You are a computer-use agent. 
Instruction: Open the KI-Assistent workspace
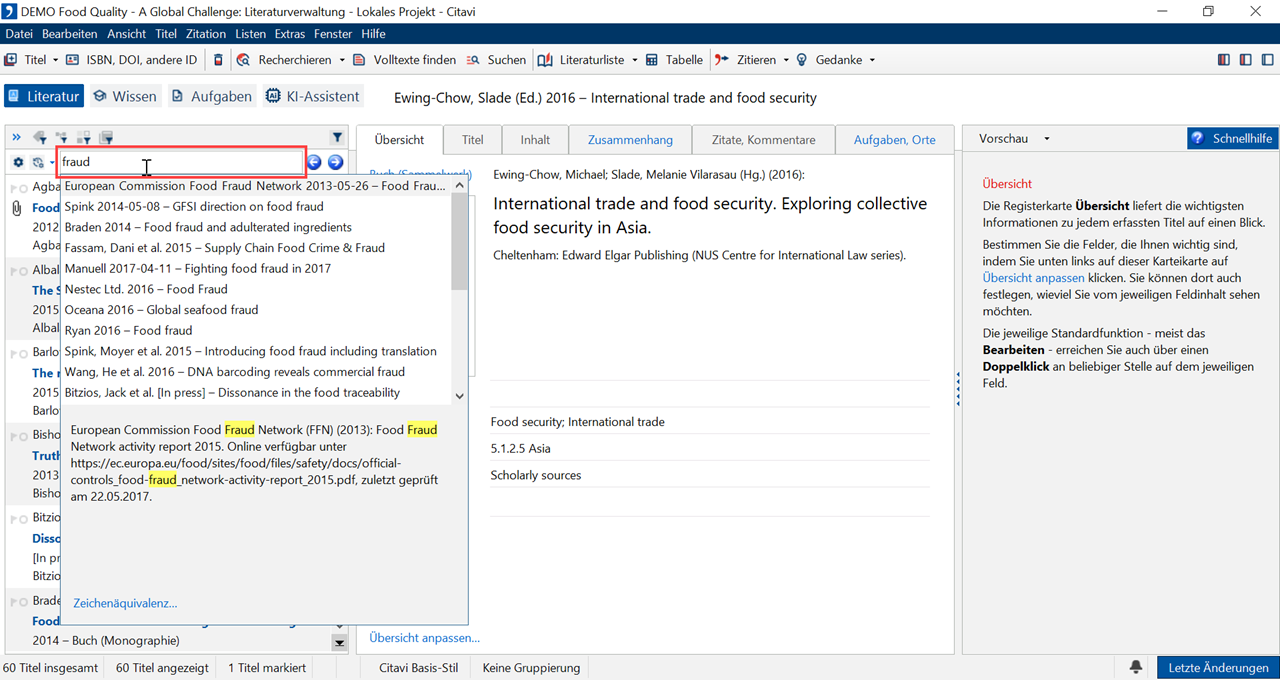[x=313, y=97]
